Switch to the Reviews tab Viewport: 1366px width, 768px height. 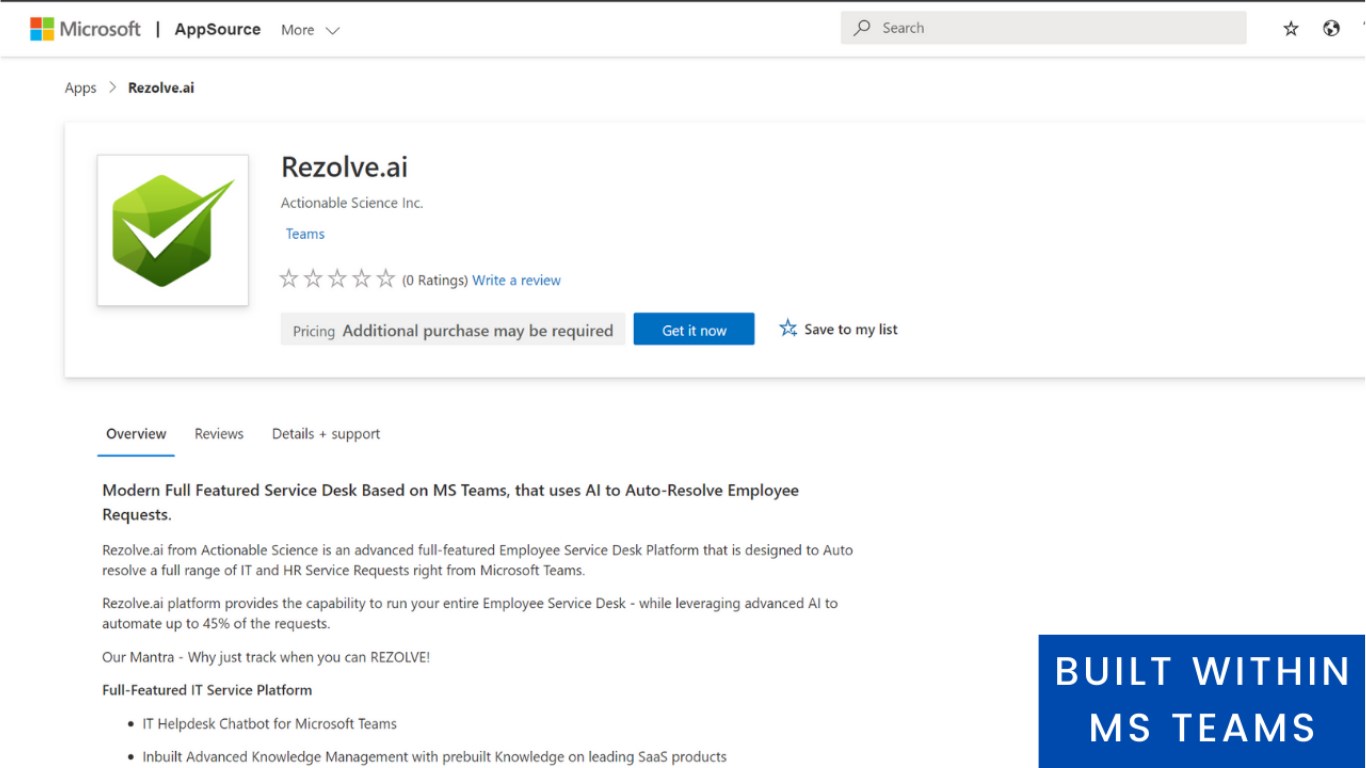[219, 434]
